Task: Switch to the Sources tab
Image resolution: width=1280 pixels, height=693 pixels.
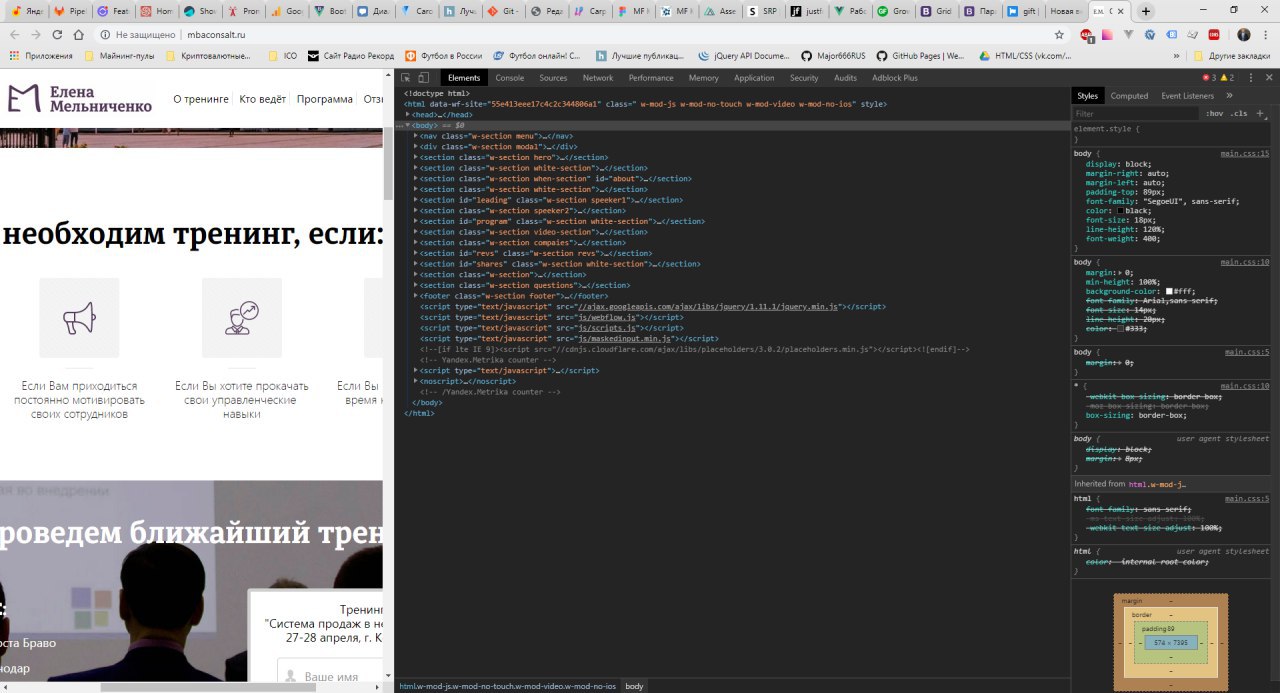Action: click(553, 78)
